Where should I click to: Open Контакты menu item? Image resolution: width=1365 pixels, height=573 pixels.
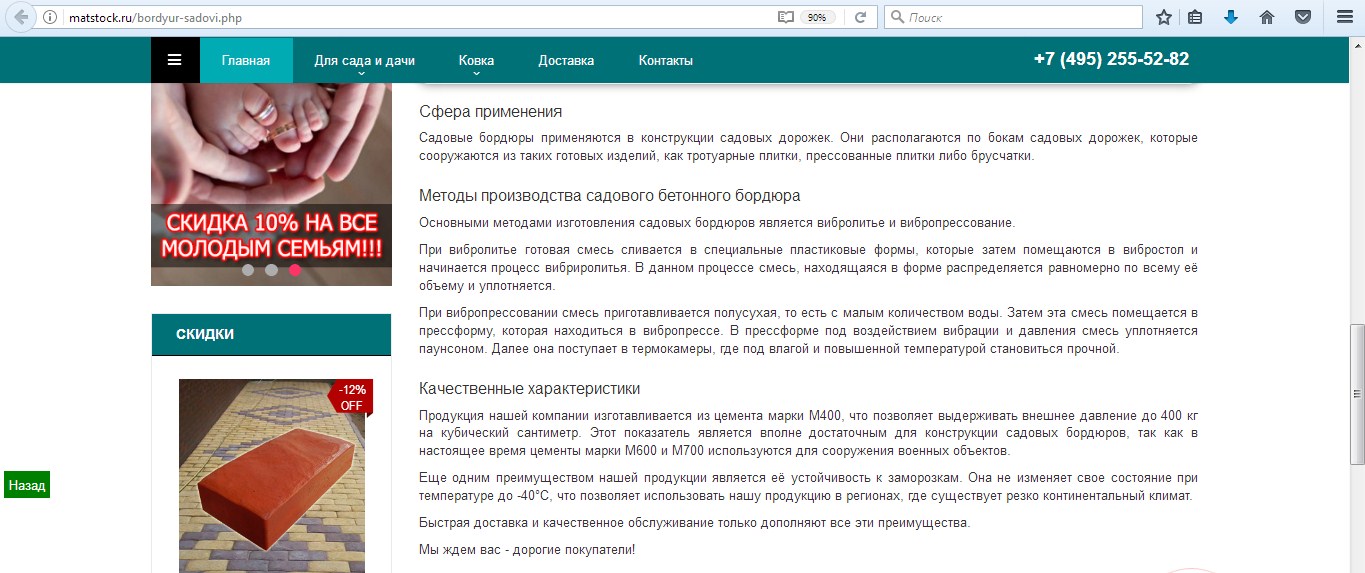[x=665, y=60]
